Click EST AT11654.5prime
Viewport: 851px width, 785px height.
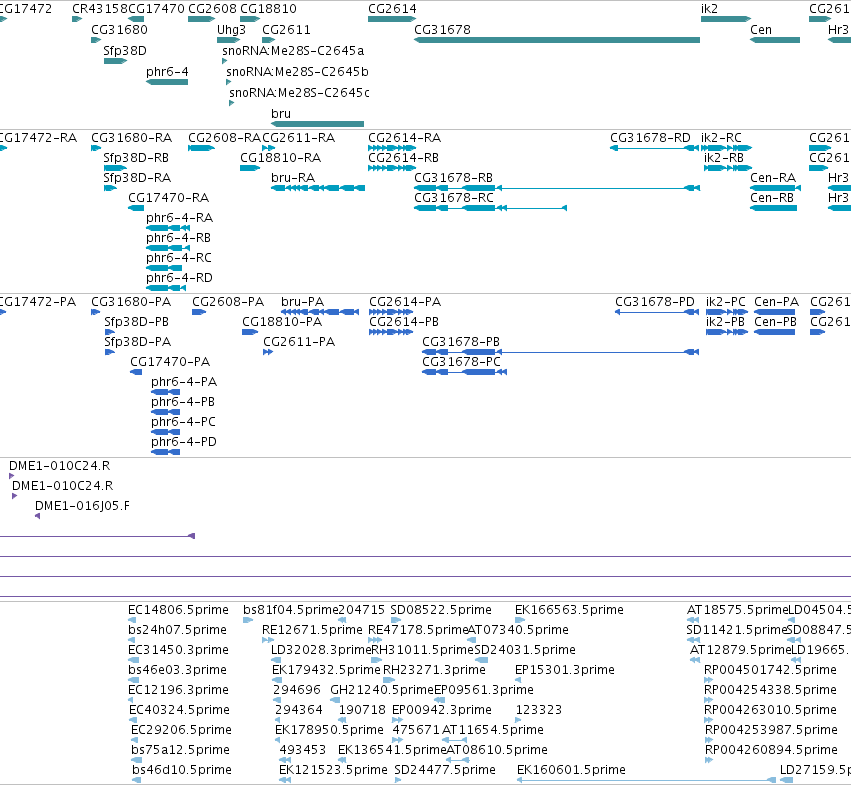[x=455, y=740]
